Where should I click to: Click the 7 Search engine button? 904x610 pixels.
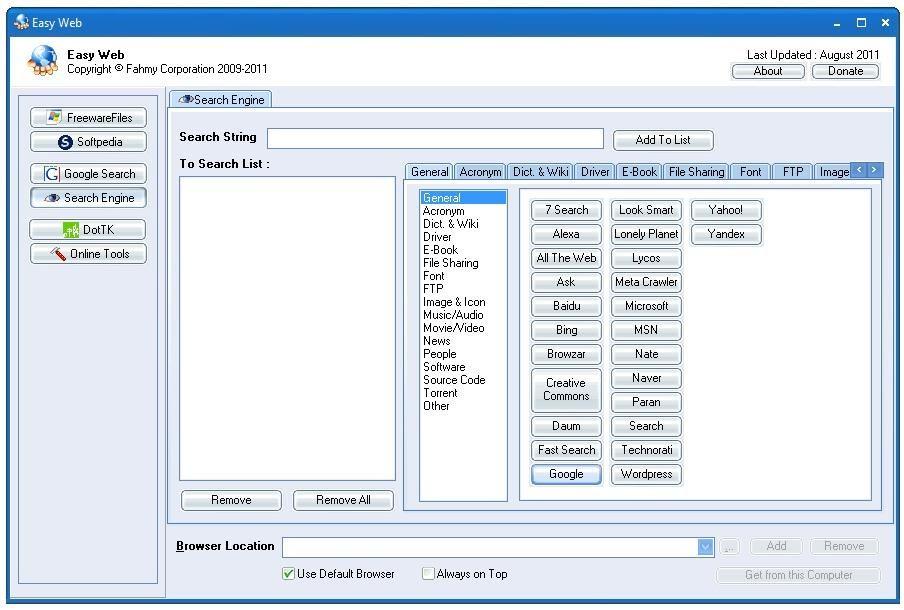click(x=566, y=210)
